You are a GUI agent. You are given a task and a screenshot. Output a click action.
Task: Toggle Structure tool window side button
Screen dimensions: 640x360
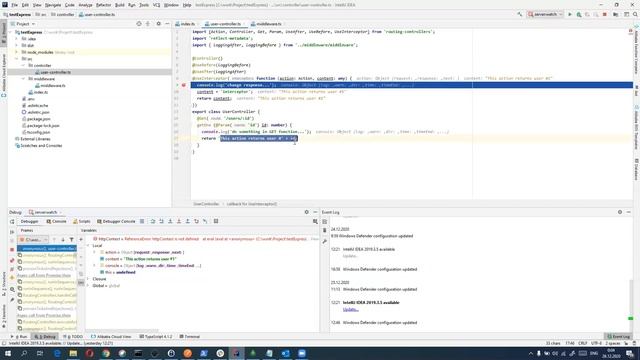click(4, 283)
